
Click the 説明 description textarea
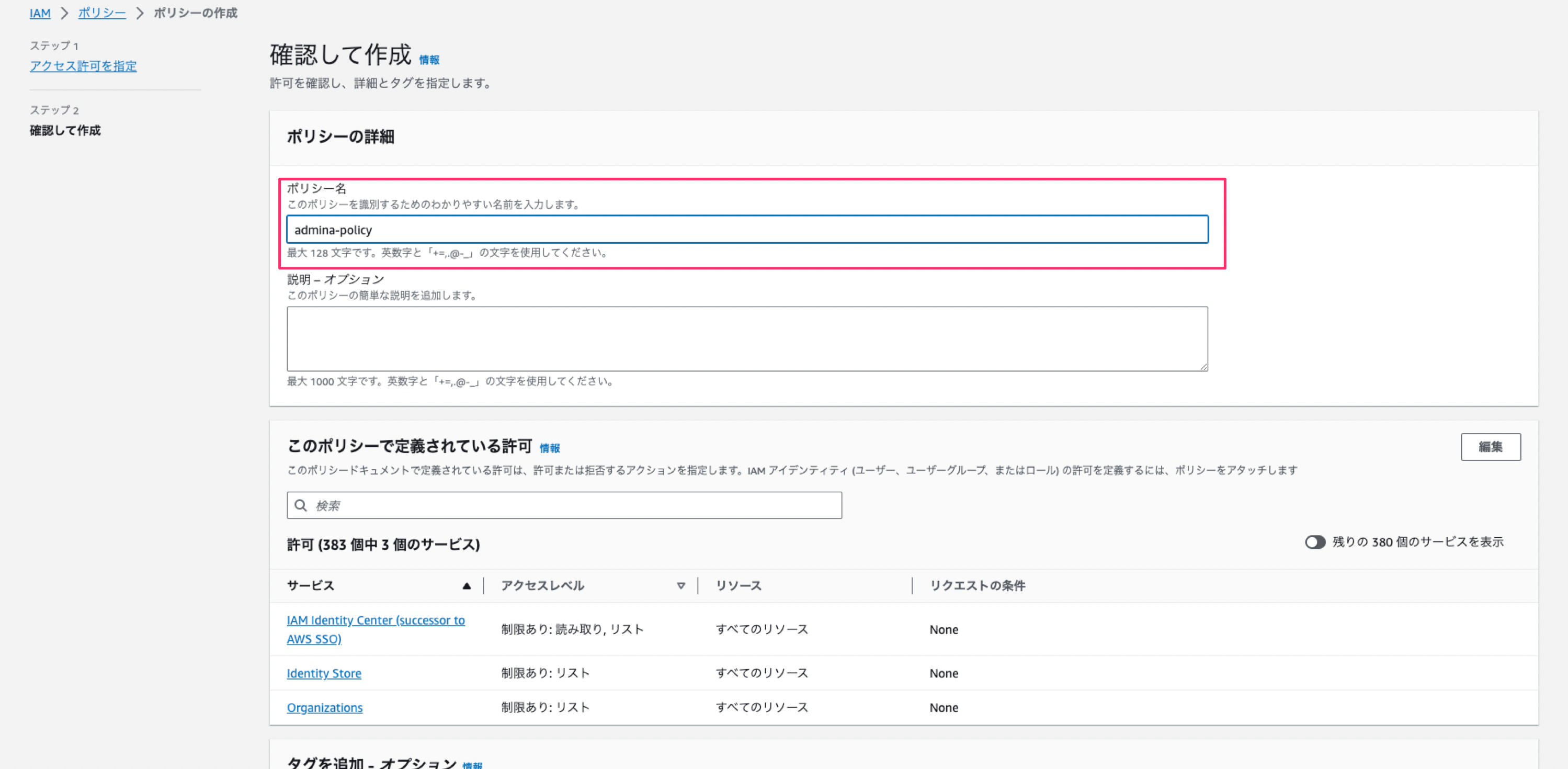click(747, 338)
